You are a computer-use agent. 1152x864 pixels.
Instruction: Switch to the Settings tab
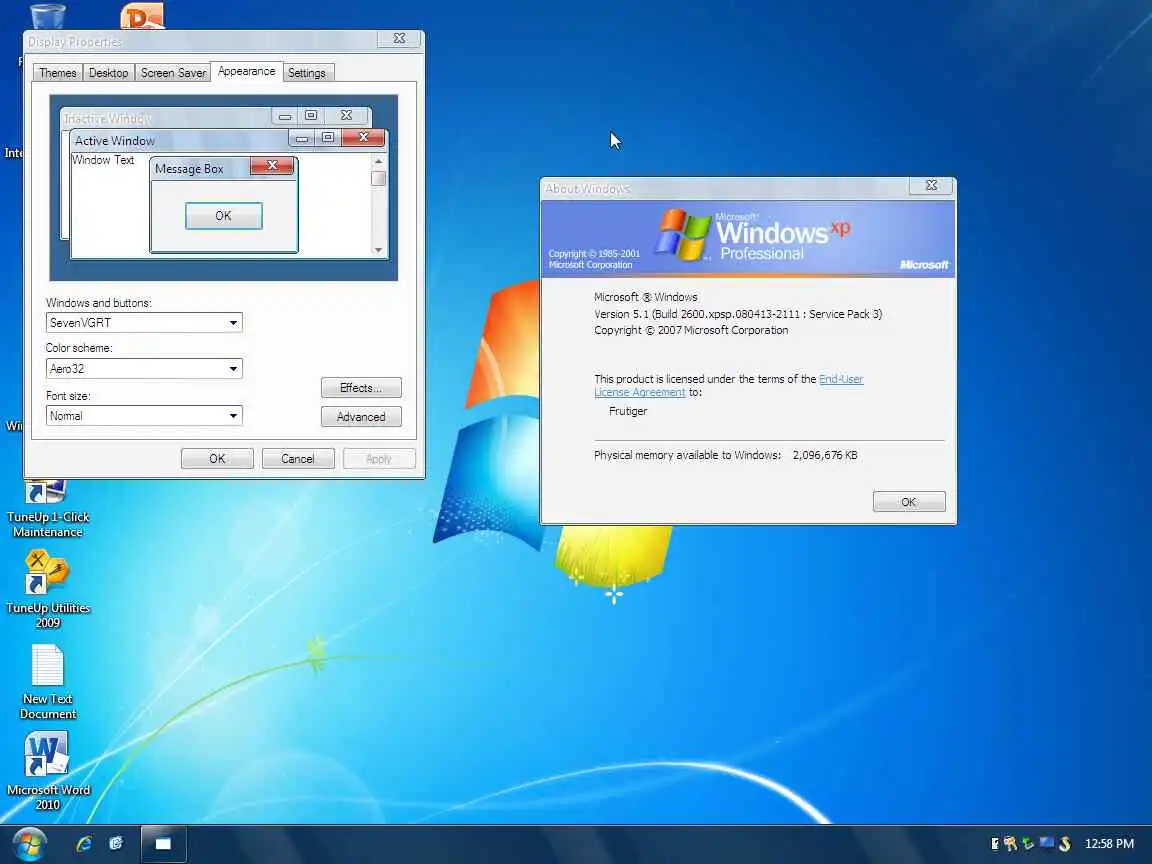[306, 73]
